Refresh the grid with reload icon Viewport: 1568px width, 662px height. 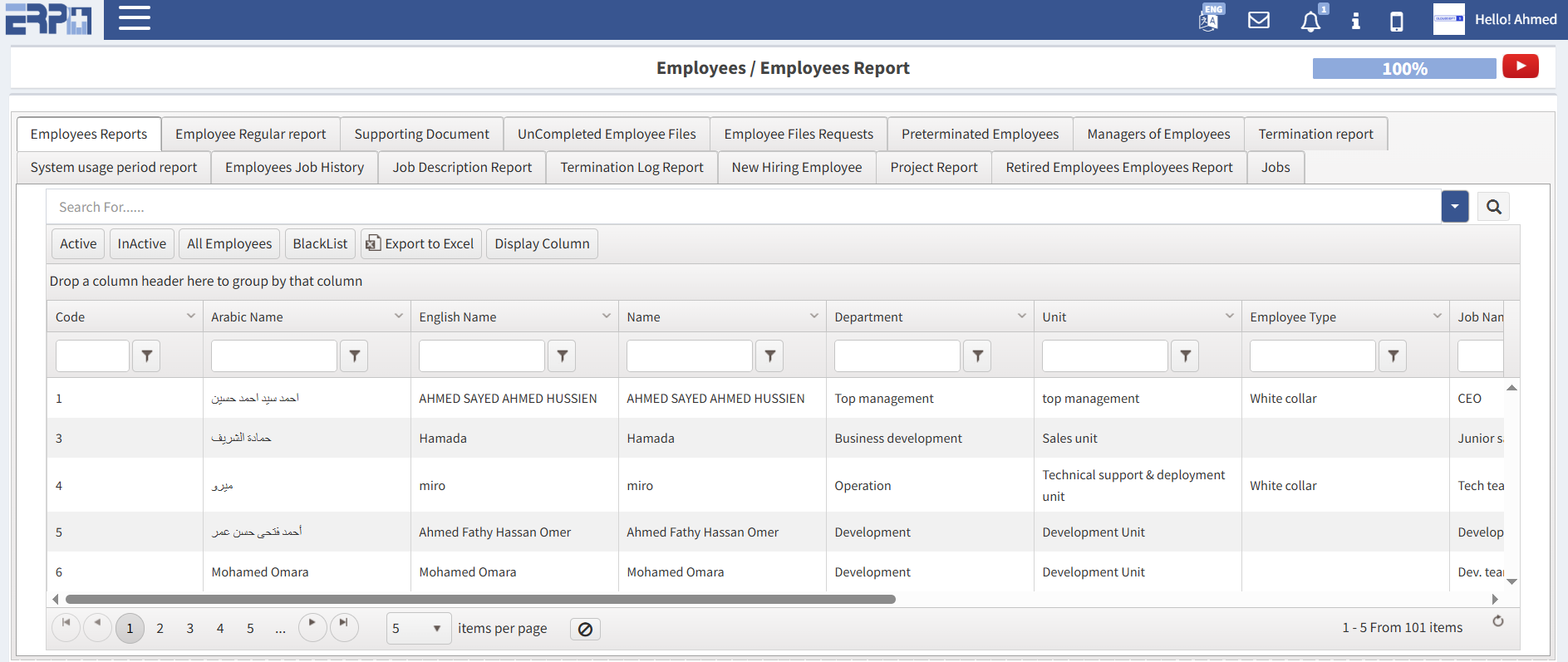click(1497, 621)
